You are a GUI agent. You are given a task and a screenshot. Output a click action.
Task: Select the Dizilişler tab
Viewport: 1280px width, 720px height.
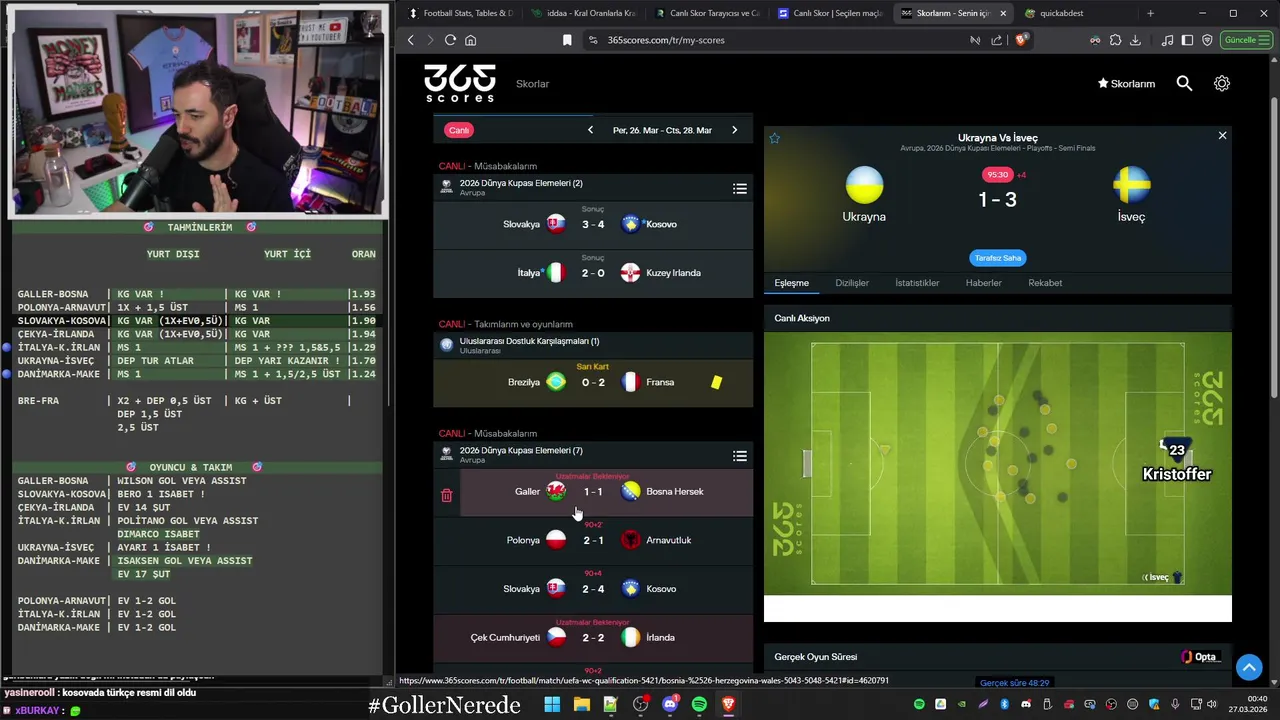[x=852, y=283]
